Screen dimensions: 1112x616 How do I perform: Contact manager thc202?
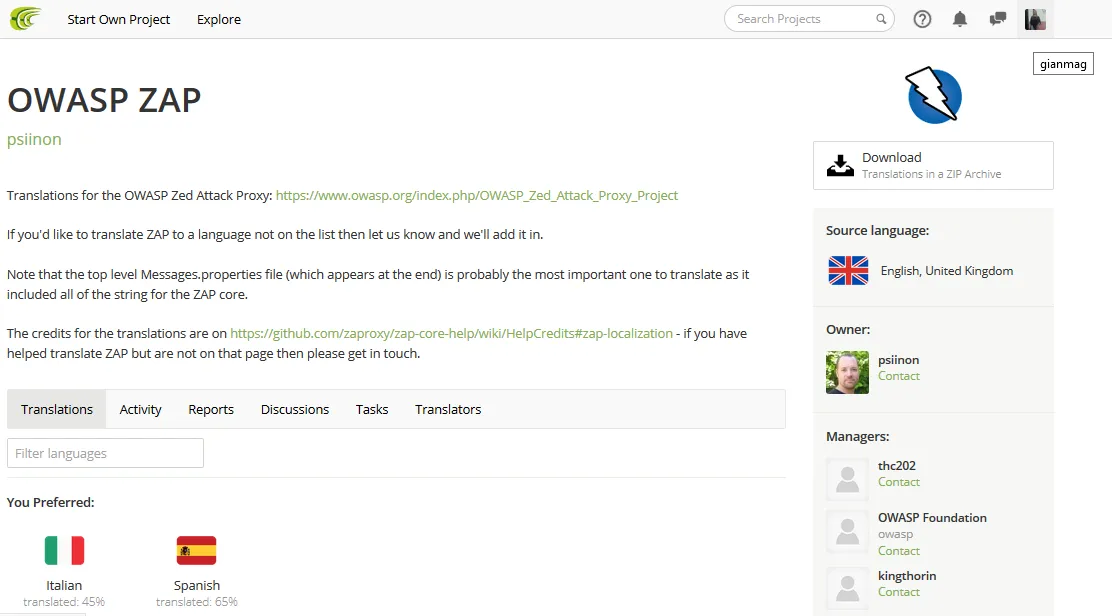[899, 481]
